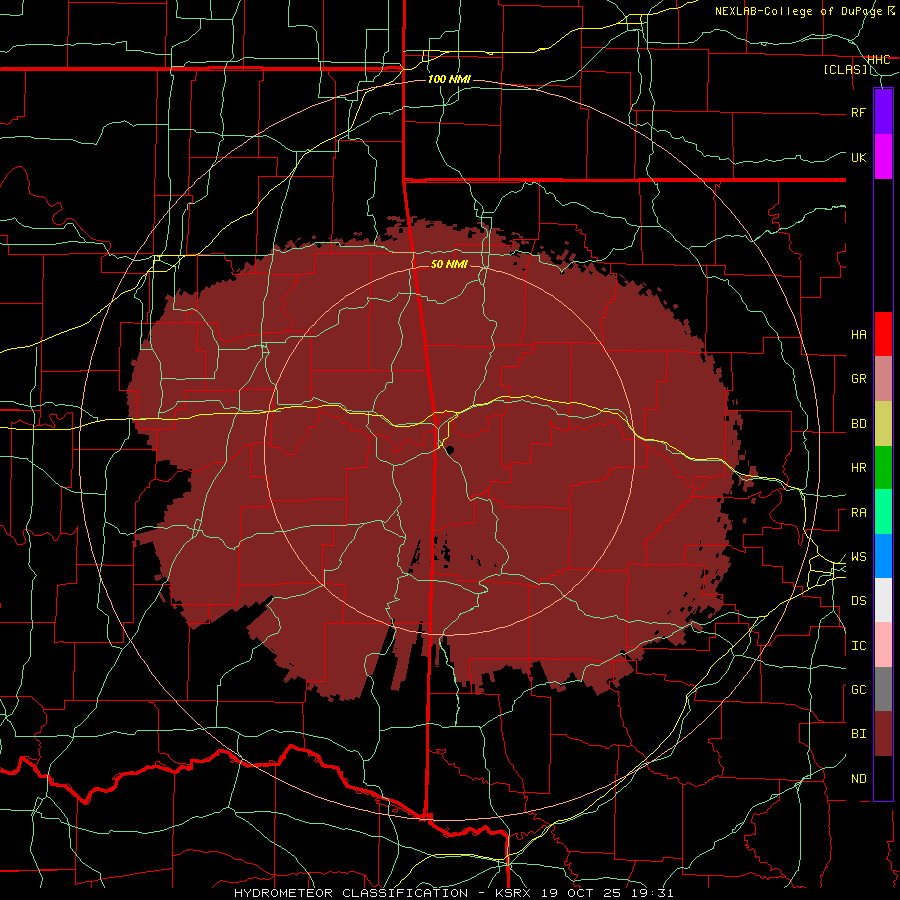Viewport: 900px width, 900px height.
Task: Pick the HR green legend swatch
Action: 883,467
